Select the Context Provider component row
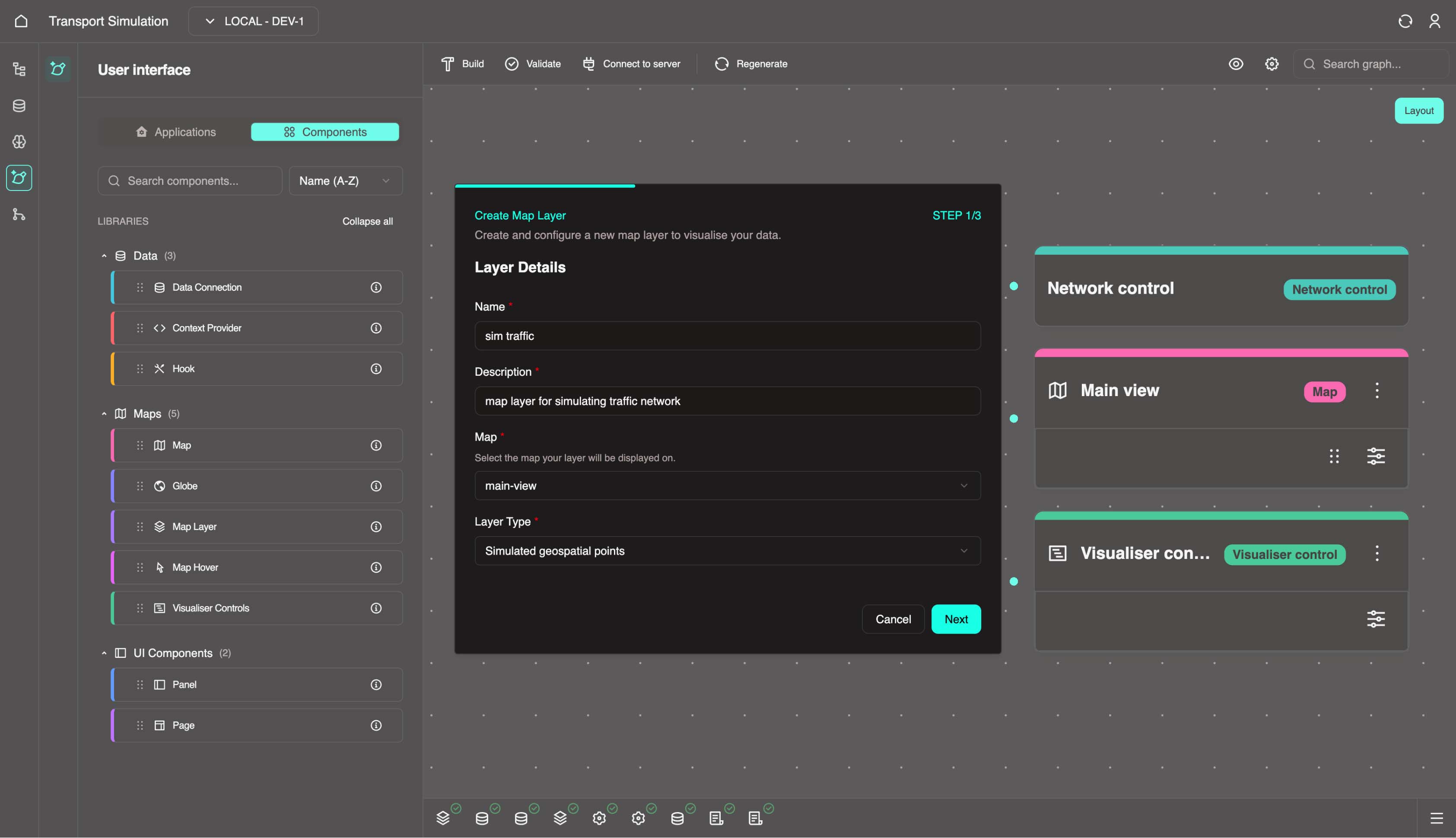Screen dimensions: 1456x838 pos(257,328)
